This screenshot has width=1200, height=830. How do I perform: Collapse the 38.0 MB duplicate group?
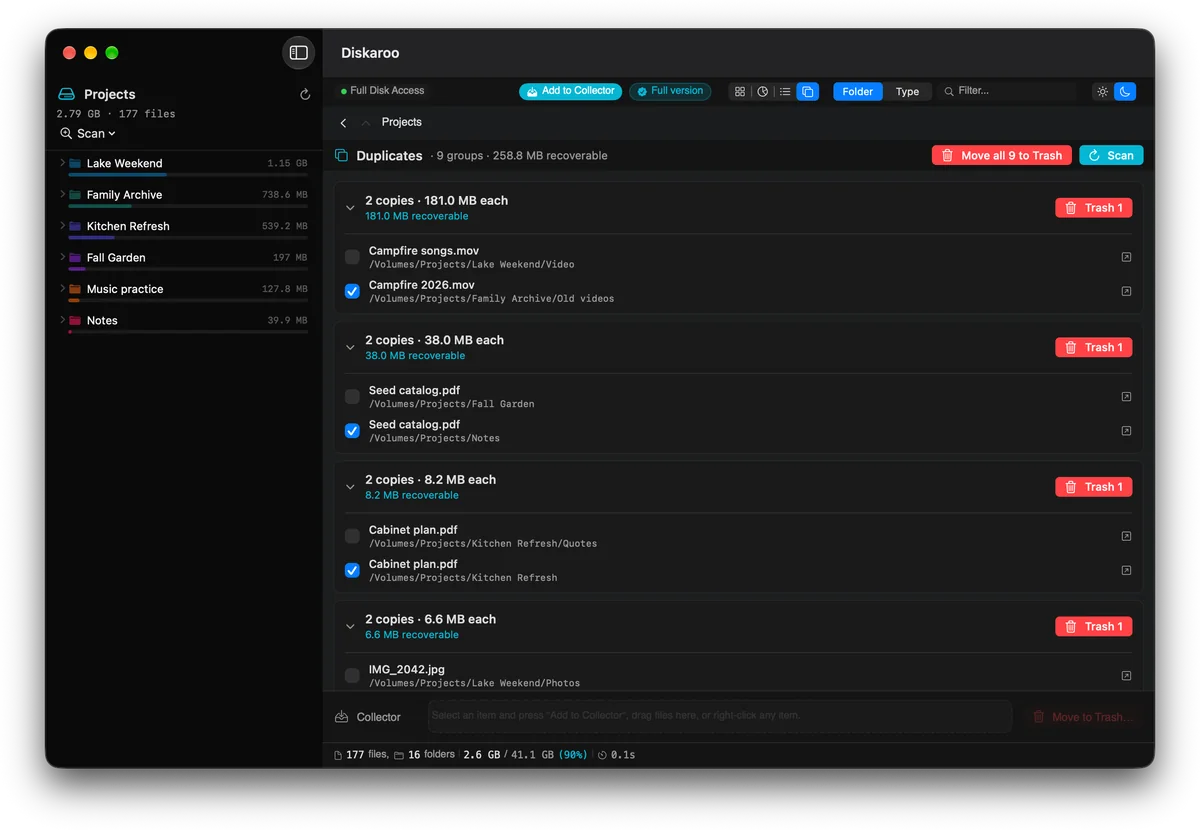(x=350, y=347)
